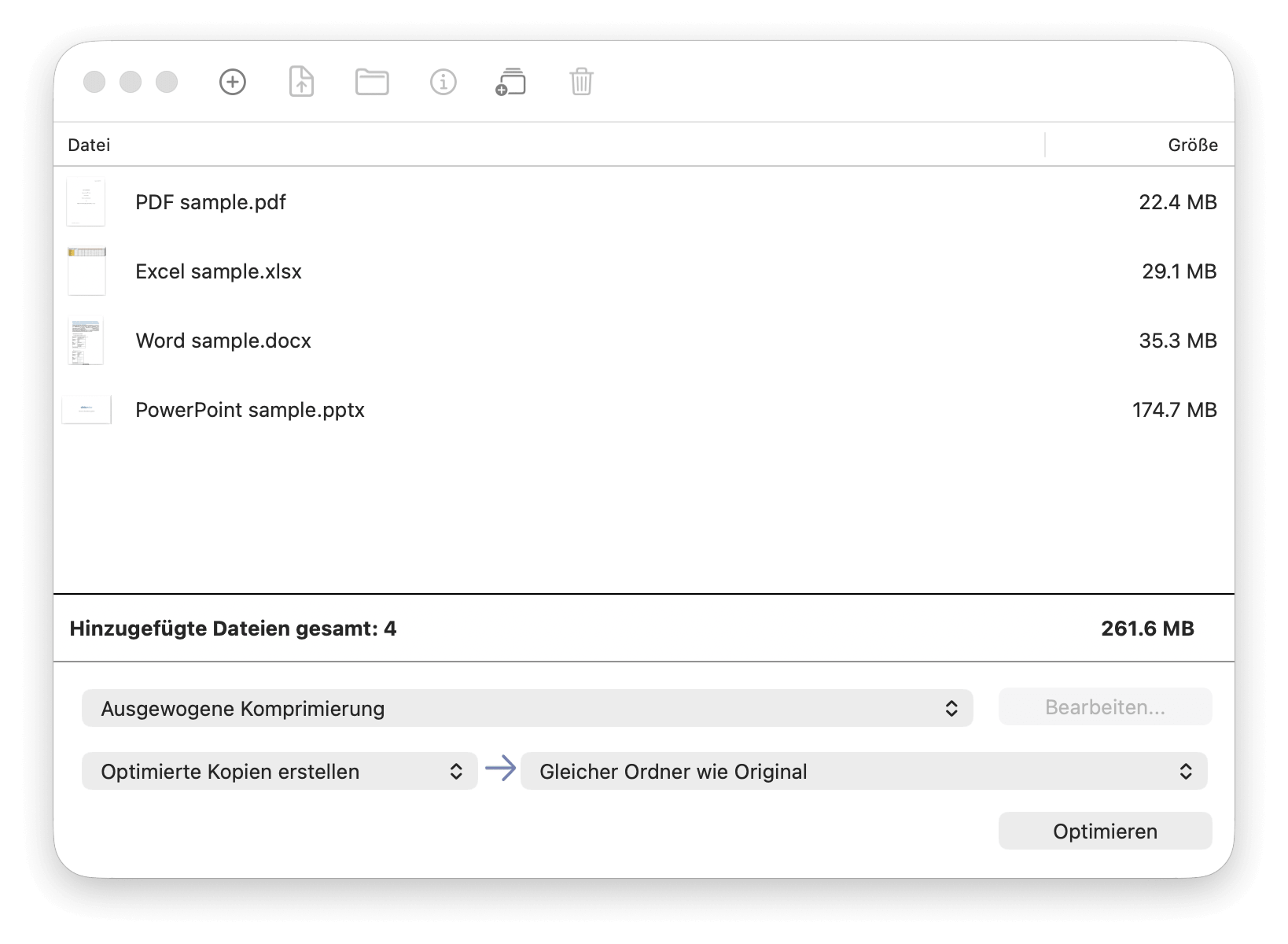Click the 22.4 MB size value
This screenshot has height=944, width=1288.
point(1177,202)
